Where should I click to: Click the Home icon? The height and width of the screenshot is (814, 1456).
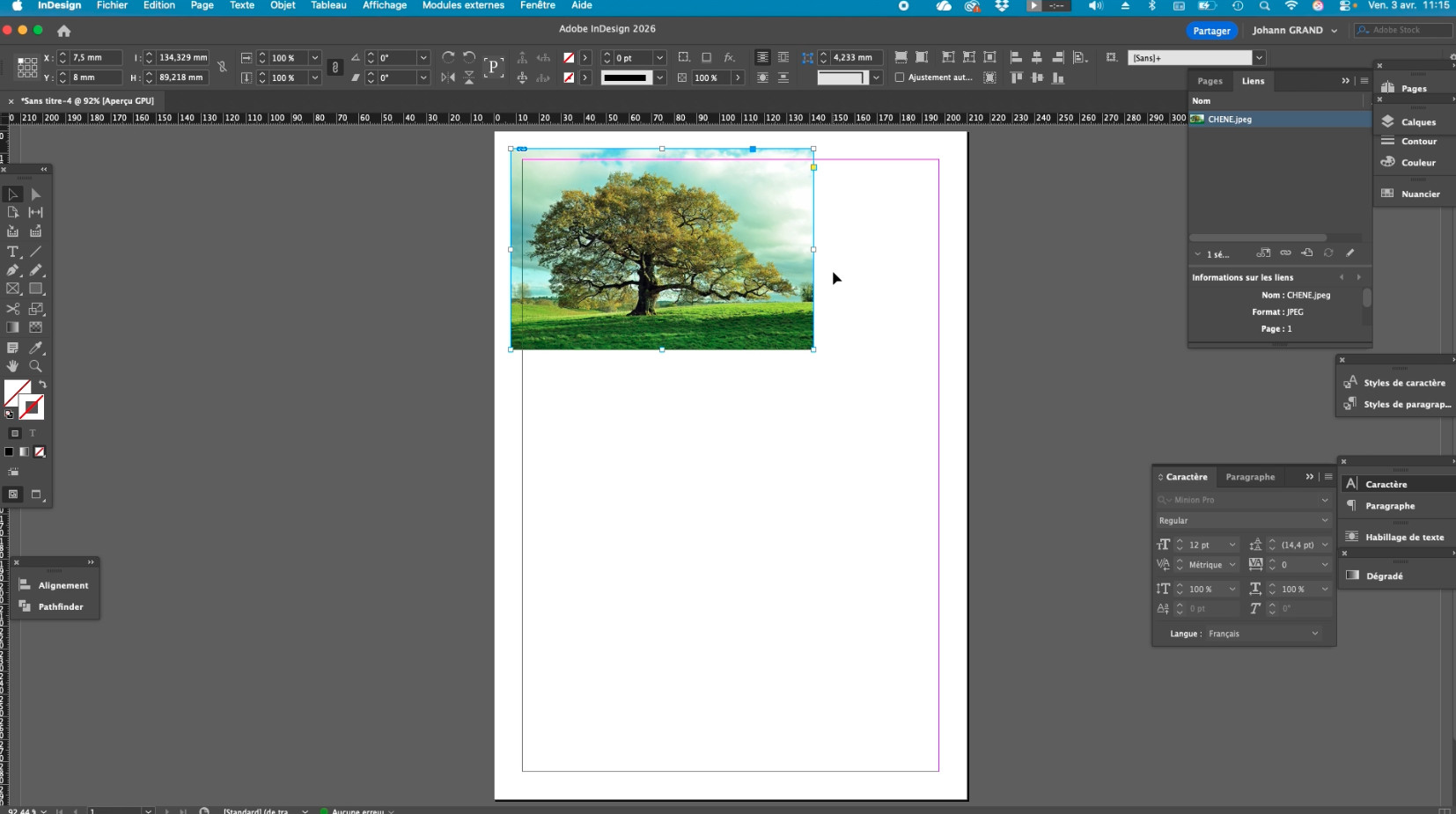[x=63, y=31]
